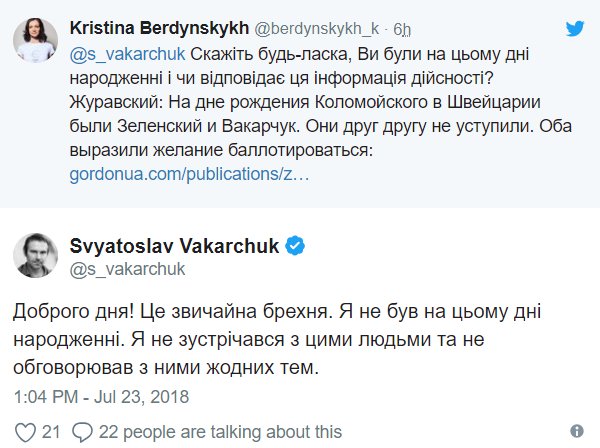Screen dimensions: 600x448
Task: Click the verified badge next to Vakarchuk
Action: click(x=295, y=246)
